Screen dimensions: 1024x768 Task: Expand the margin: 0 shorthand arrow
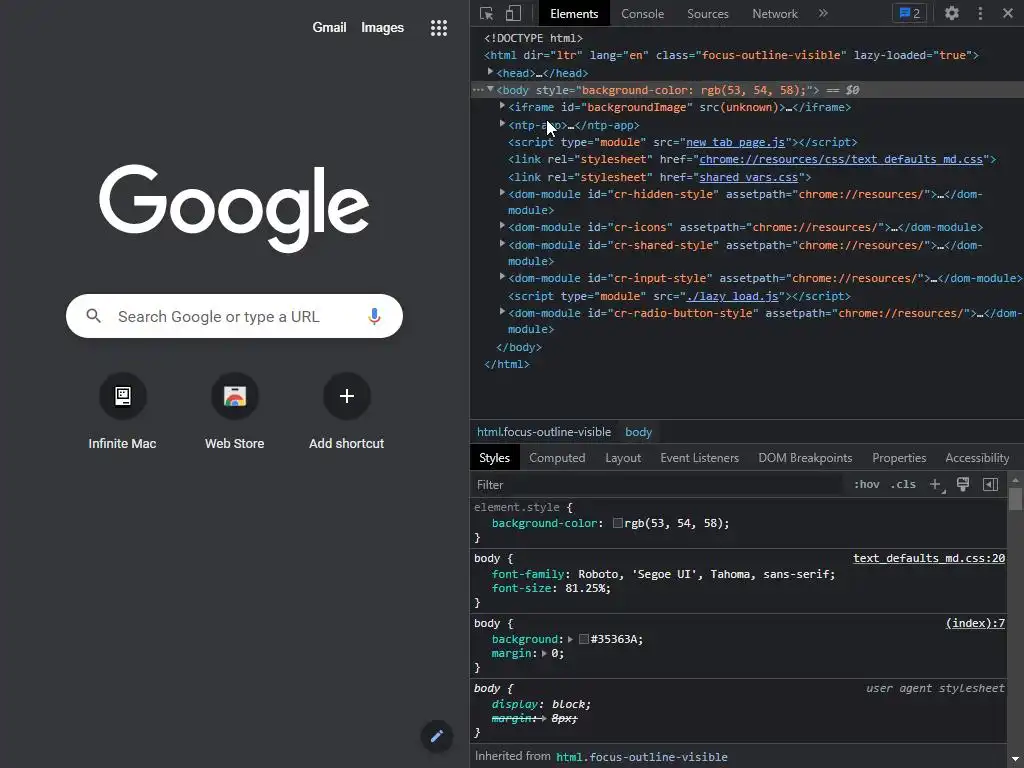[544, 653]
